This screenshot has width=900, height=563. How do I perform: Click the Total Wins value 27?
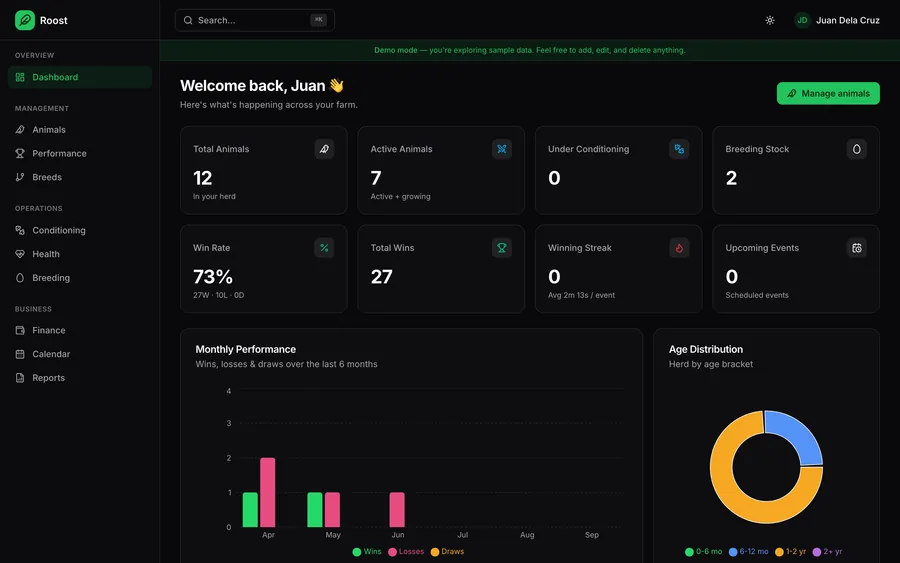(382, 277)
